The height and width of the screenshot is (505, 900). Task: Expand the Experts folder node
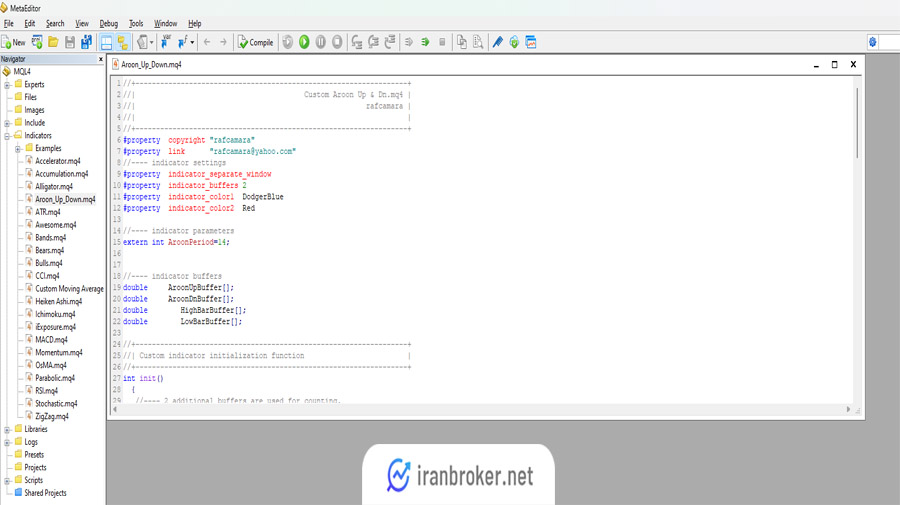coord(7,85)
